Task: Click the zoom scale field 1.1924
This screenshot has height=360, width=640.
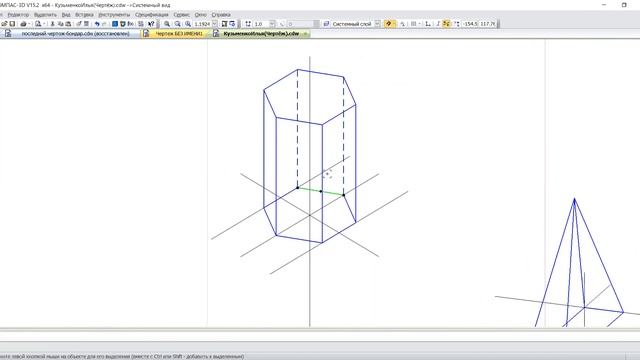Action: tap(202, 24)
